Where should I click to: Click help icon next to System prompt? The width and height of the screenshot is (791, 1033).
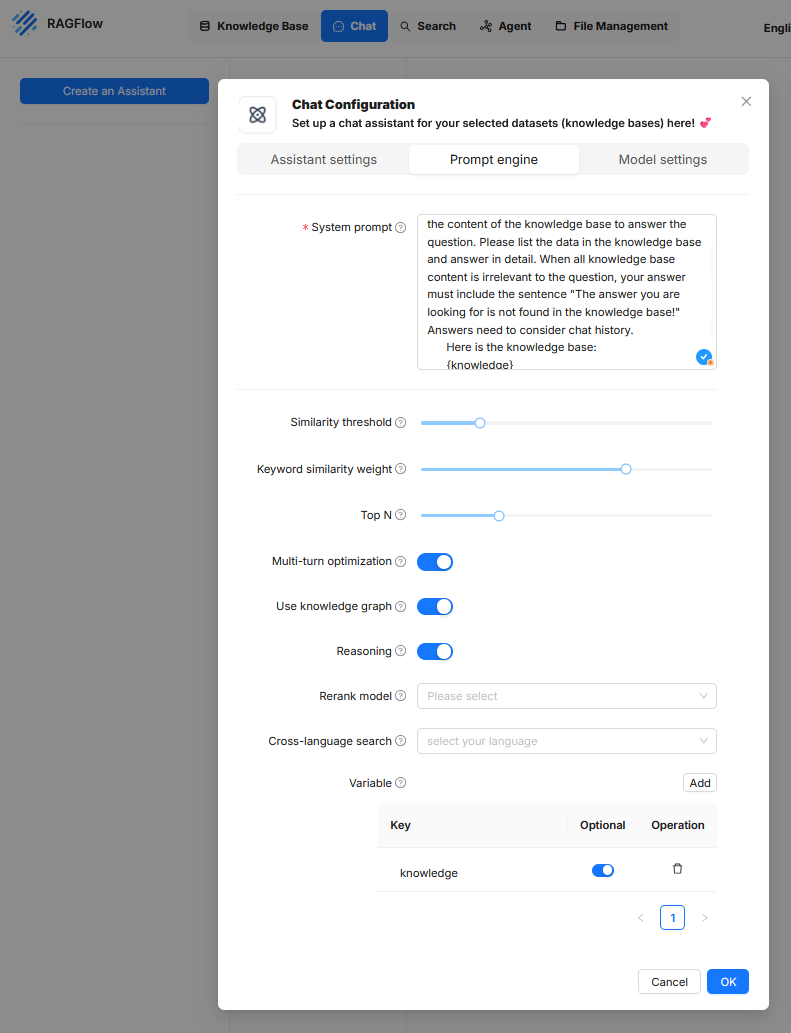(401, 228)
